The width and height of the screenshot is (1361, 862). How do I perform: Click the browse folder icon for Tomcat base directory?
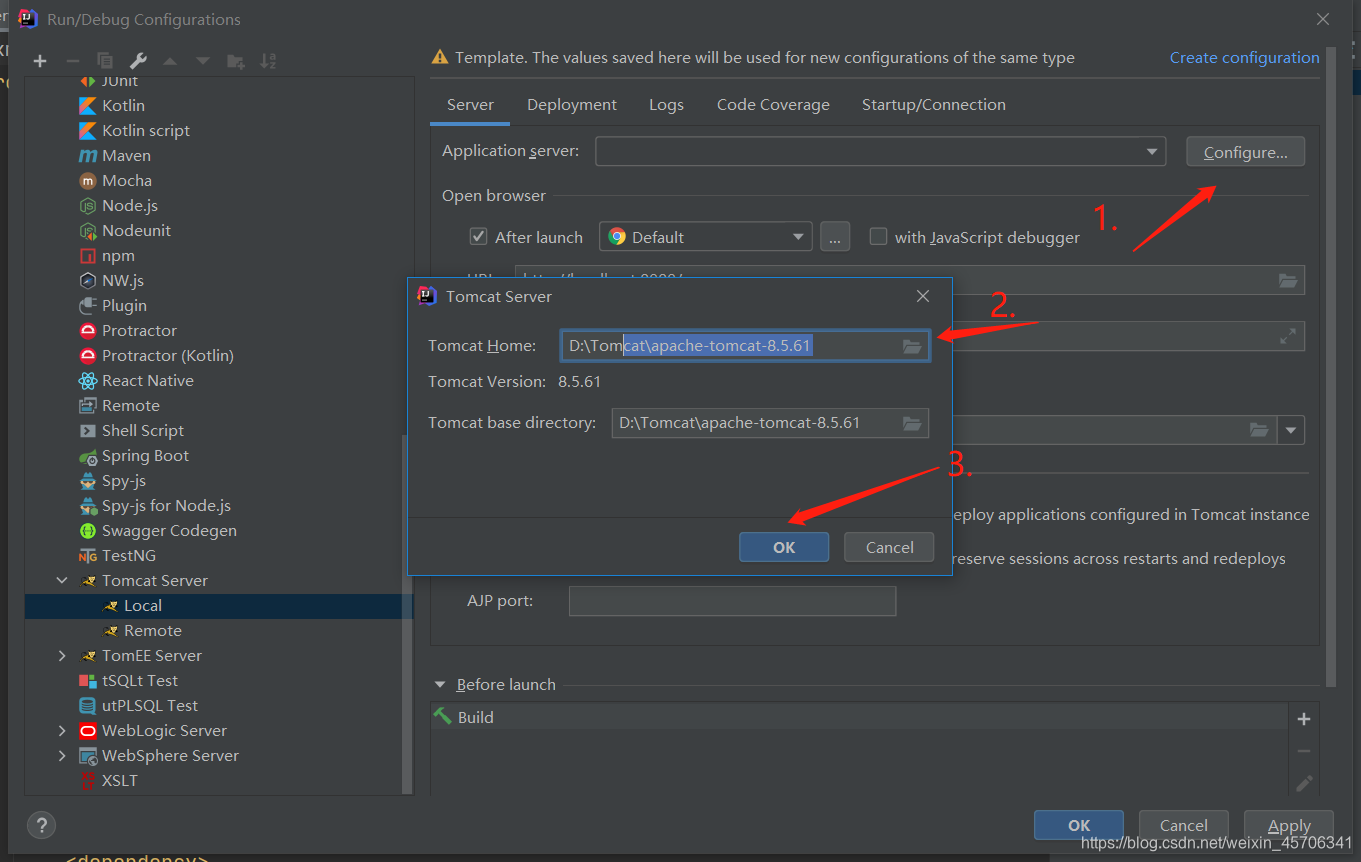pyautogui.click(x=911, y=423)
